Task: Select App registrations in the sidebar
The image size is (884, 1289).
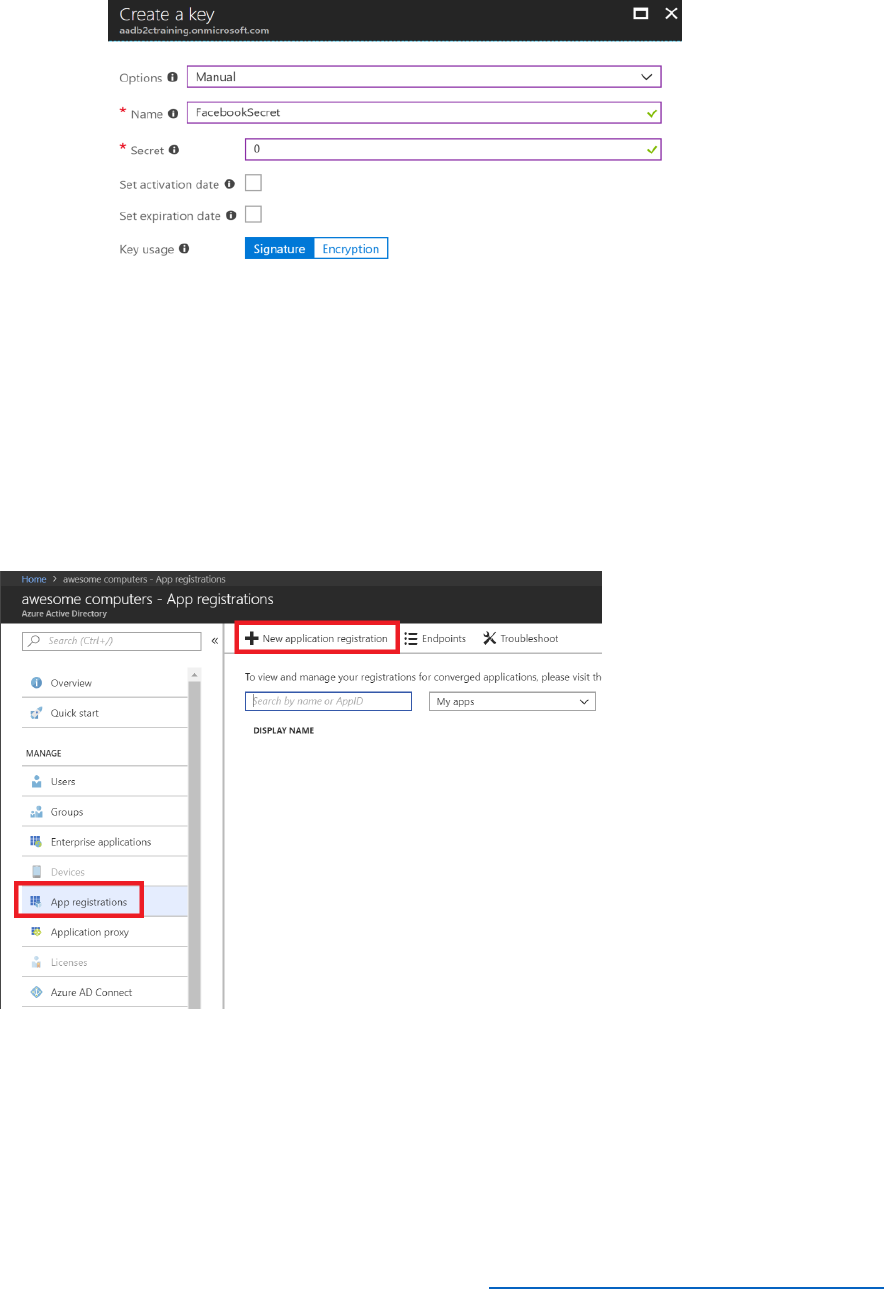Action: click(104, 902)
